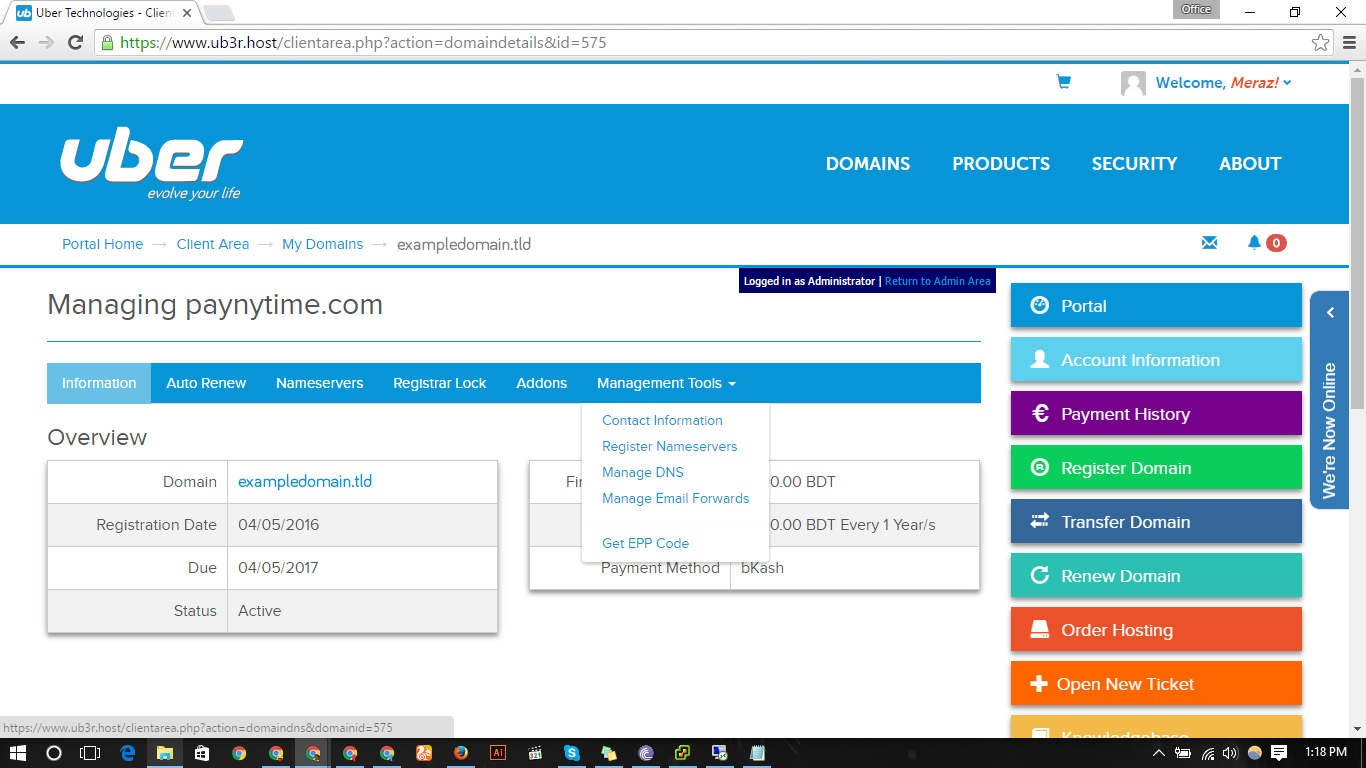Choose Register Nameservers from dropdown

coord(670,446)
